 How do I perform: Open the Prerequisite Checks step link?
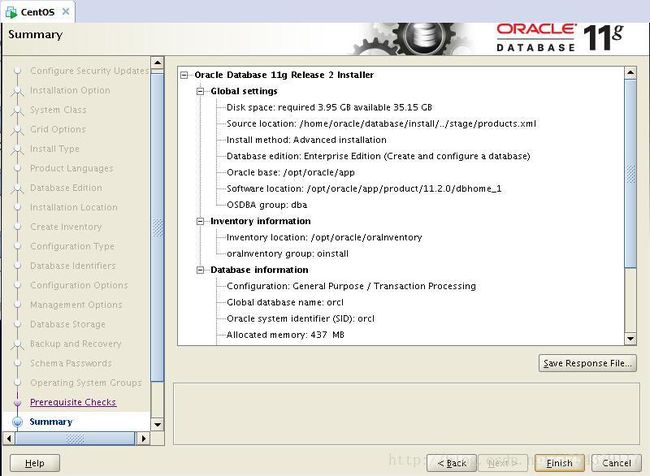coord(73,402)
